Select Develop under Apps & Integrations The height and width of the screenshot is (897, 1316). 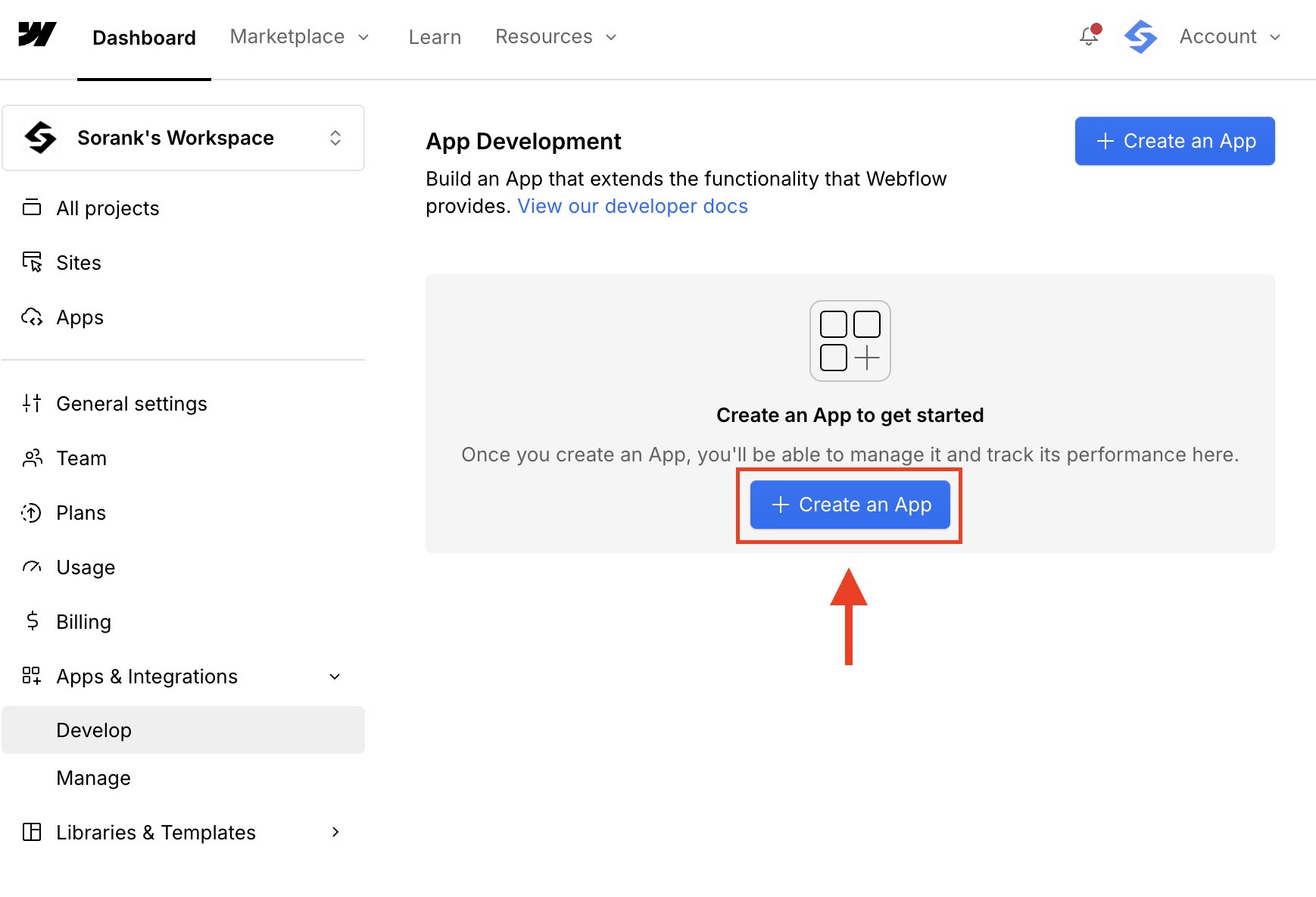(x=183, y=730)
